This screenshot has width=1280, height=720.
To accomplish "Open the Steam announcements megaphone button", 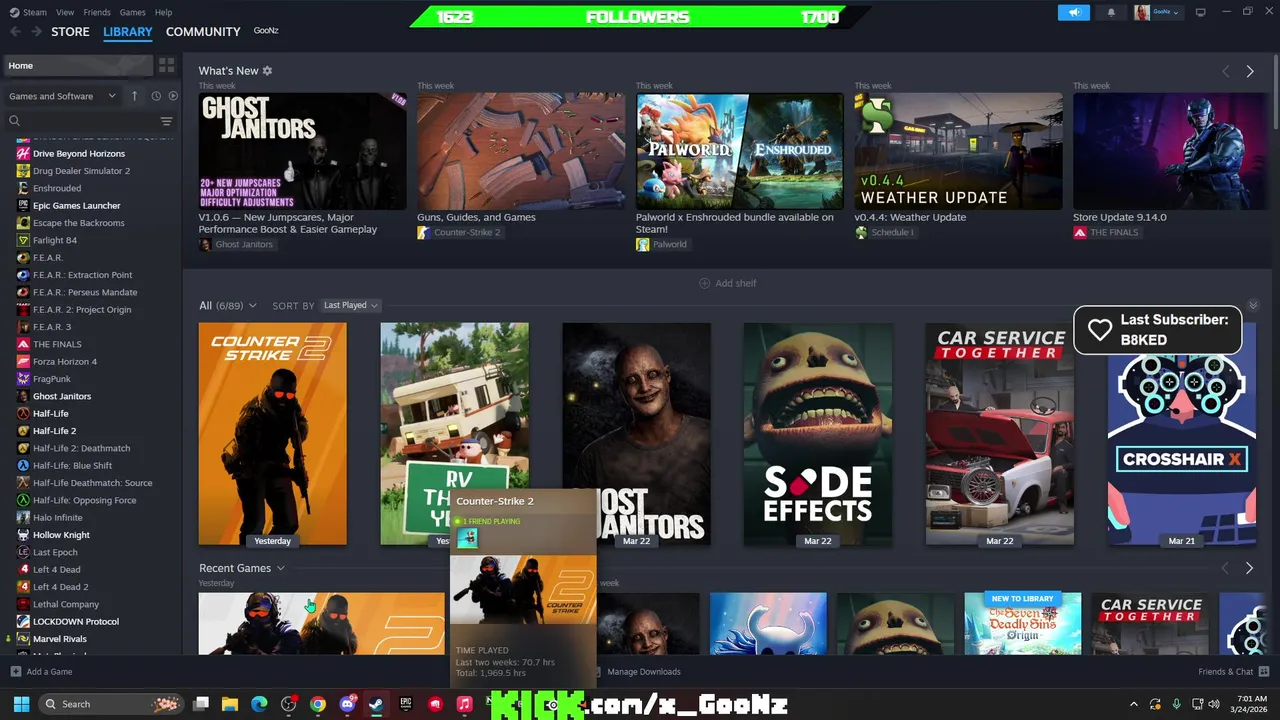I will point(1073,12).
